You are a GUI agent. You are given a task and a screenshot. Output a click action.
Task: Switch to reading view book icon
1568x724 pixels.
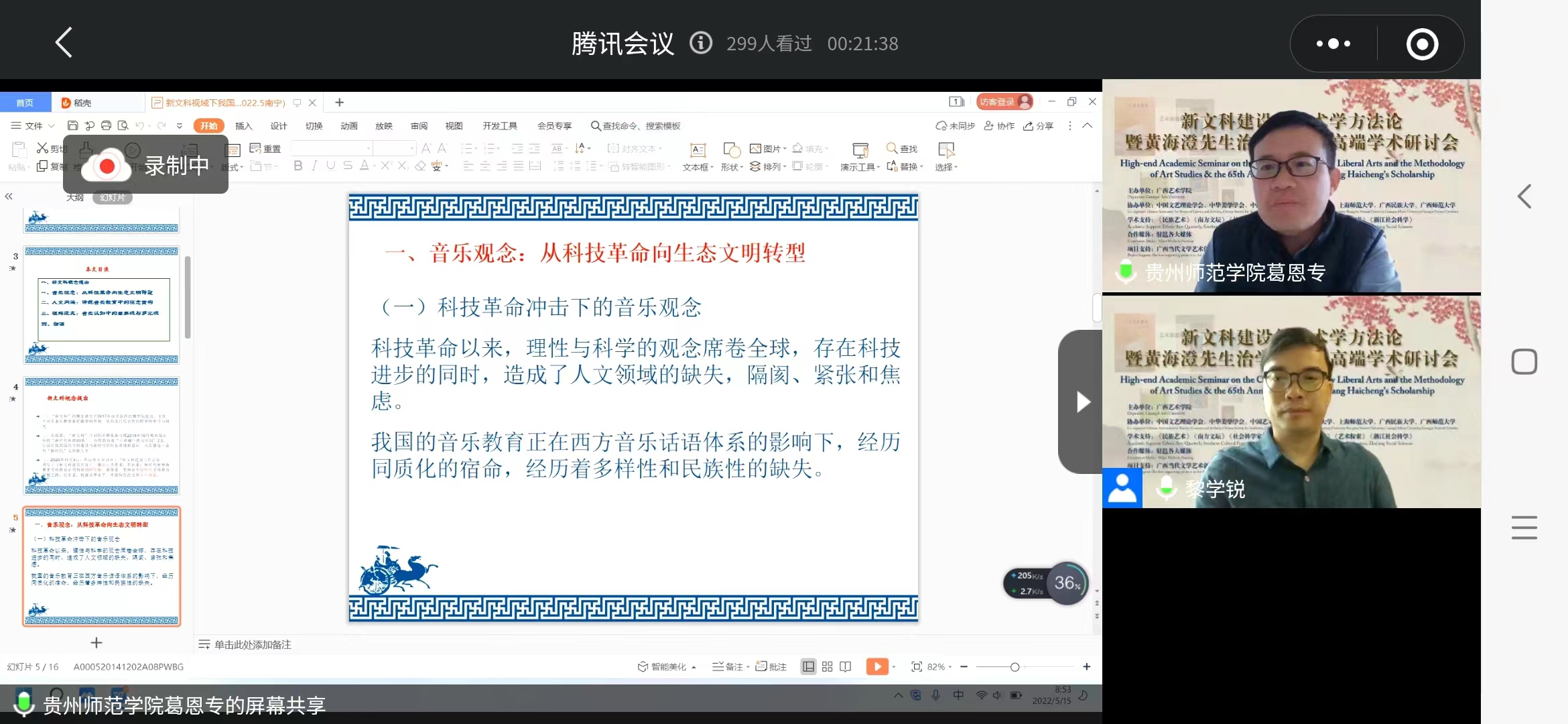846,666
